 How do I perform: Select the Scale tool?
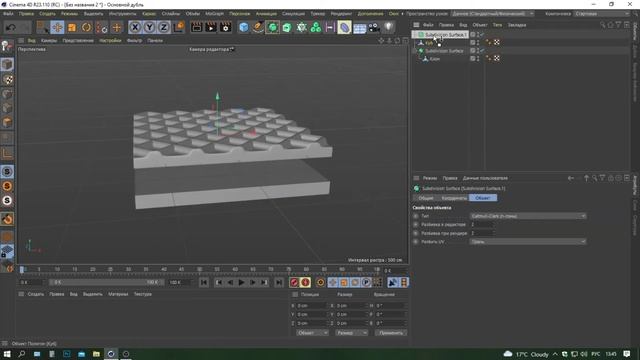pyautogui.click(x=72, y=27)
